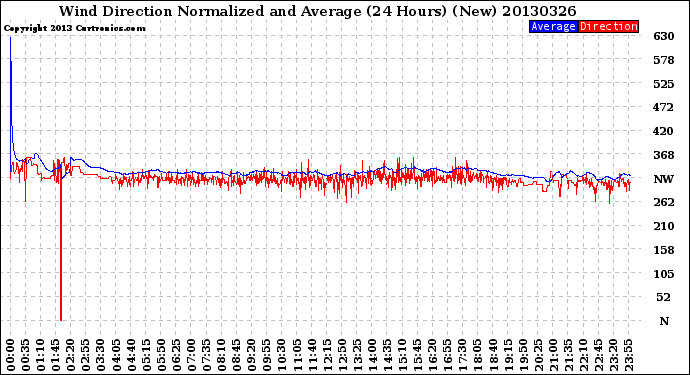
Task: Click the 16:20 time label
Action: tap(433, 355)
